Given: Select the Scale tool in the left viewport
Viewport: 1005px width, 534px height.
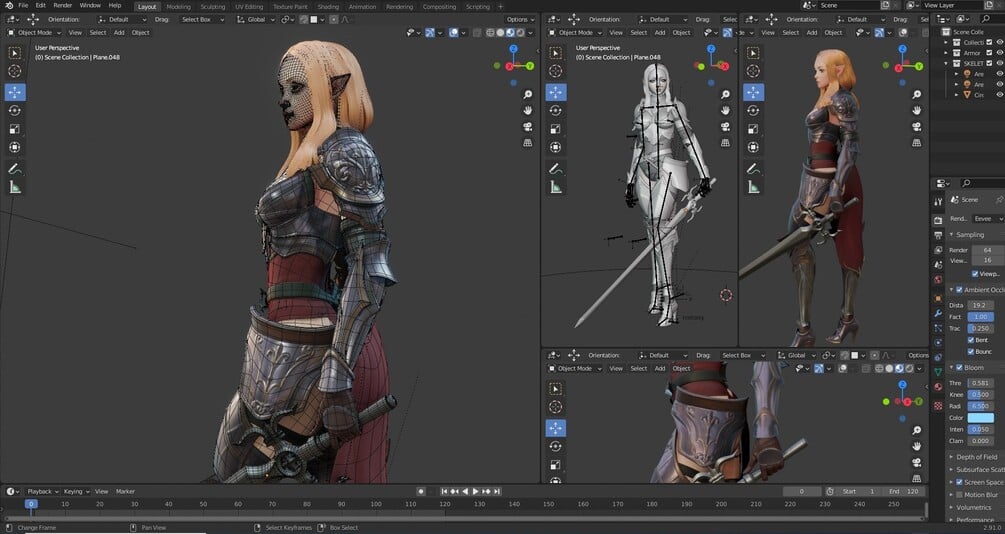Looking at the screenshot, I should (15, 129).
